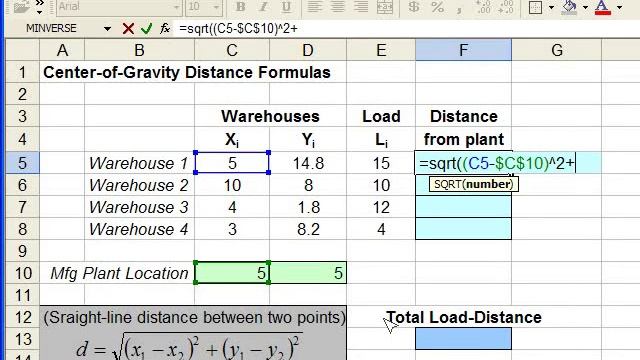Toggle Italic formatting
This screenshot has height=360, width=640.
264,7
